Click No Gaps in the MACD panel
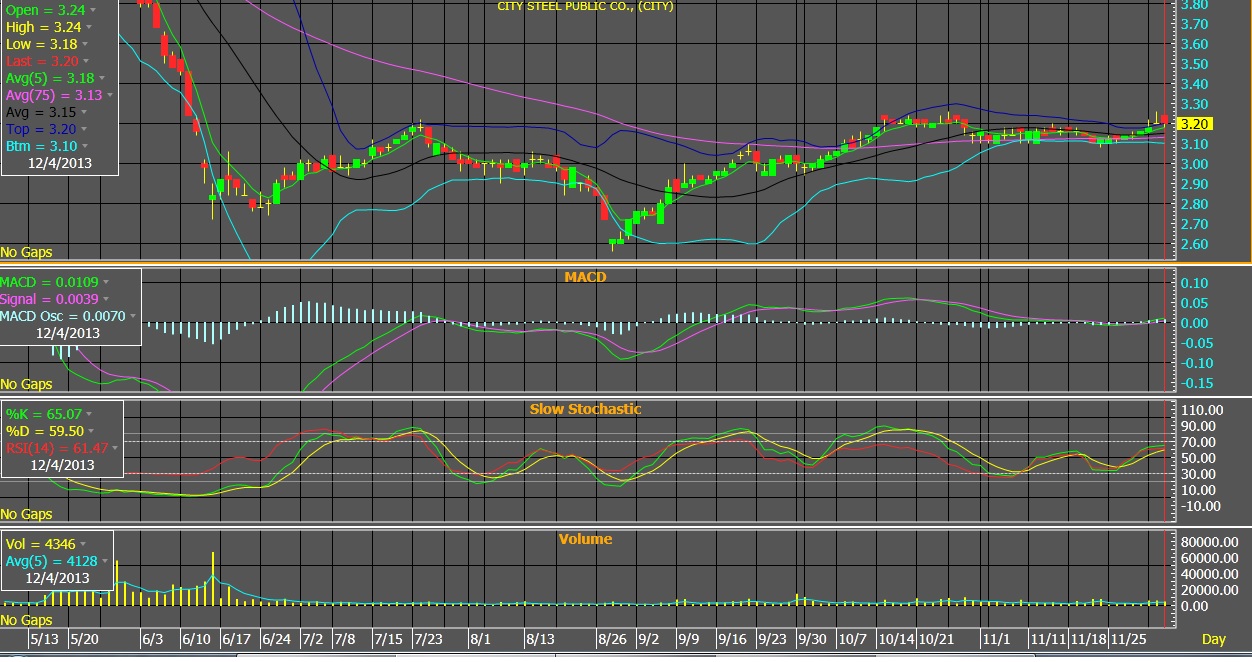1252x662 pixels. tap(26, 384)
